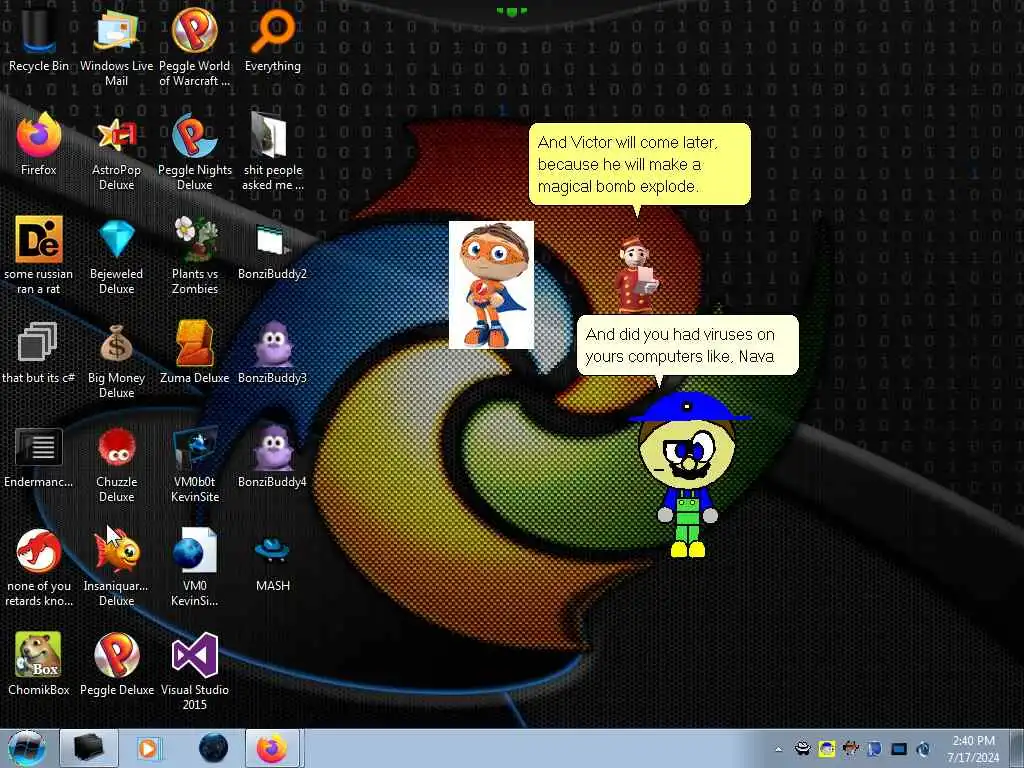The width and height of the screenshot is (1024, 768).
Task: Open the Recycle Bin desktop icon
Action: (x=39, y=40)
